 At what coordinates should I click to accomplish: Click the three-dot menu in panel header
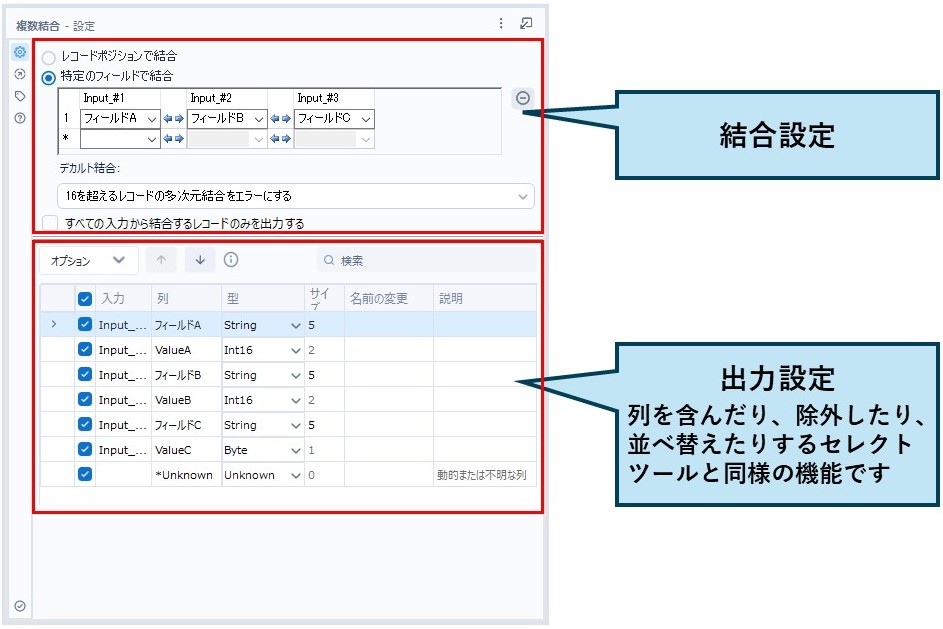point(501,23)
